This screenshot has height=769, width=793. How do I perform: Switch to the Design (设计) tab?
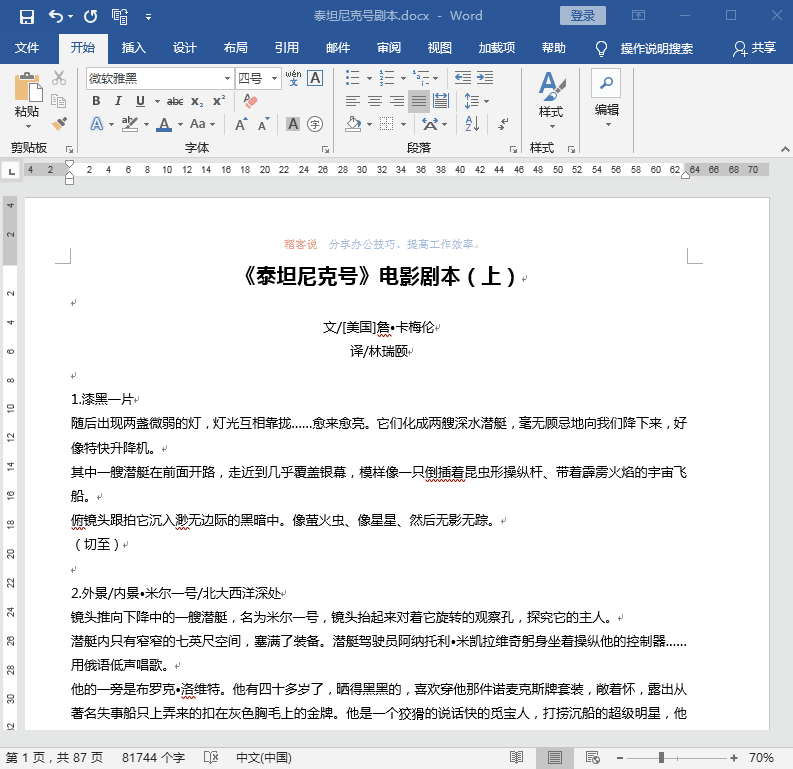coord(185,48)
